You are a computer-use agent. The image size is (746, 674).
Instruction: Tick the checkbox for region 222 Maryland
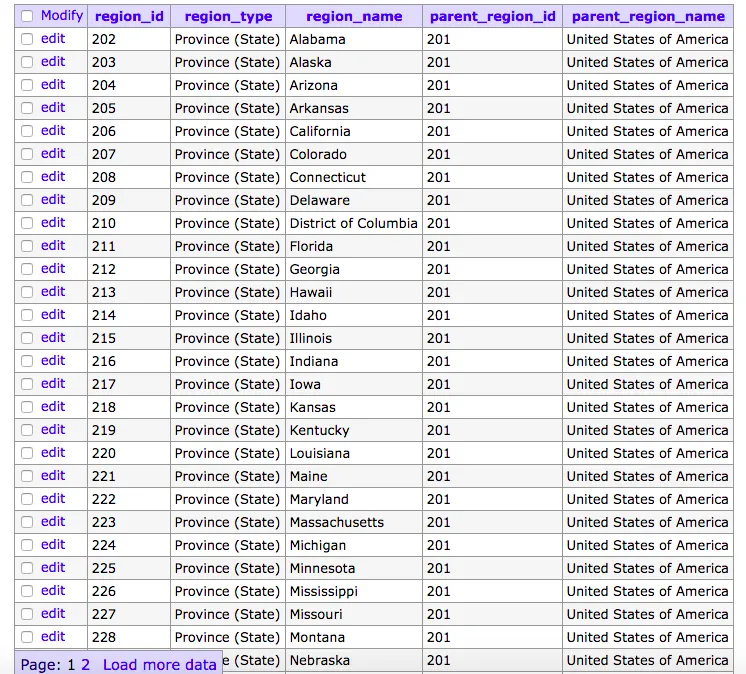click(x=27, y=499)
